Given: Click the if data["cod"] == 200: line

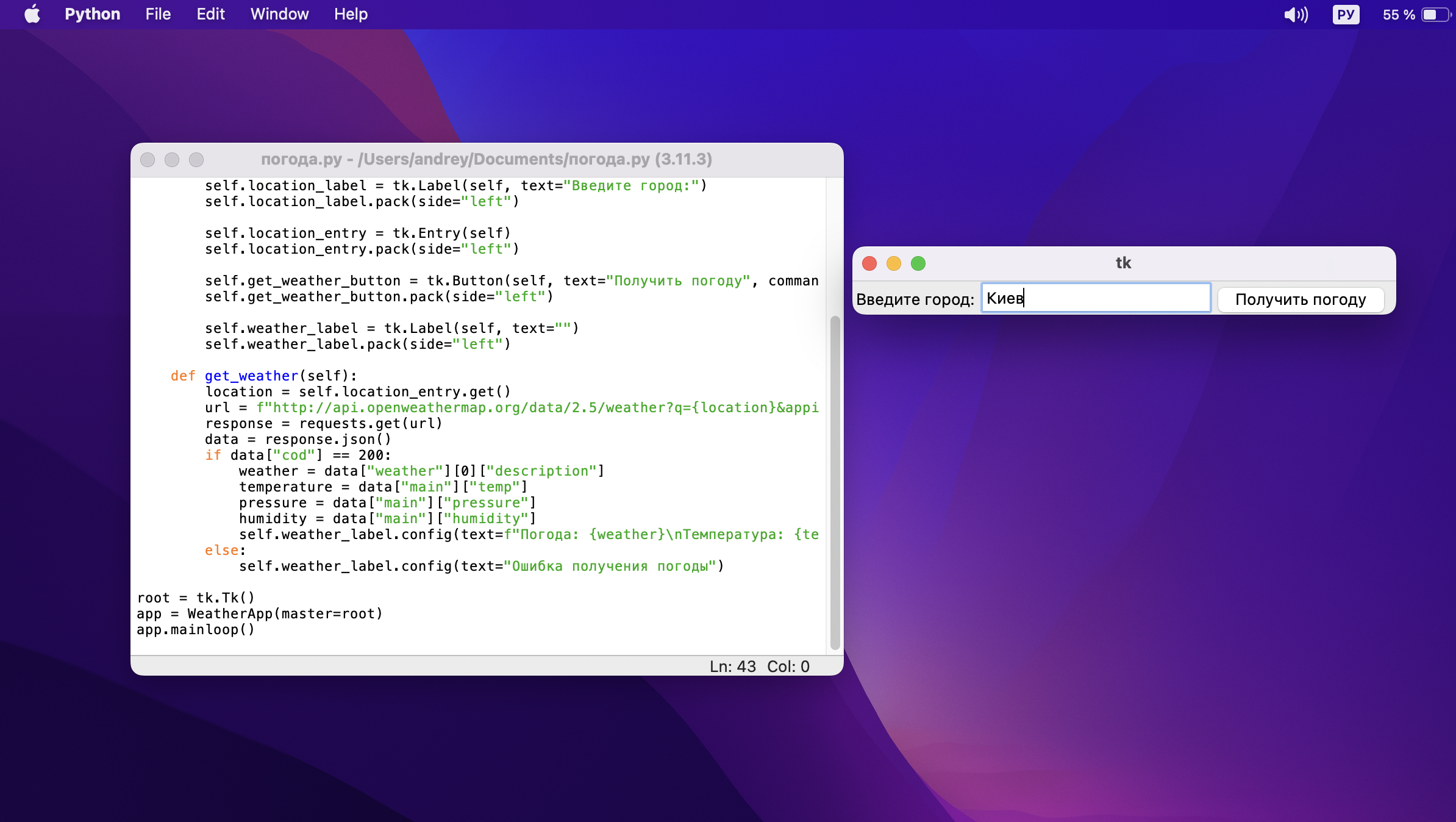Looking at the screenshot, I should (298, 455).
